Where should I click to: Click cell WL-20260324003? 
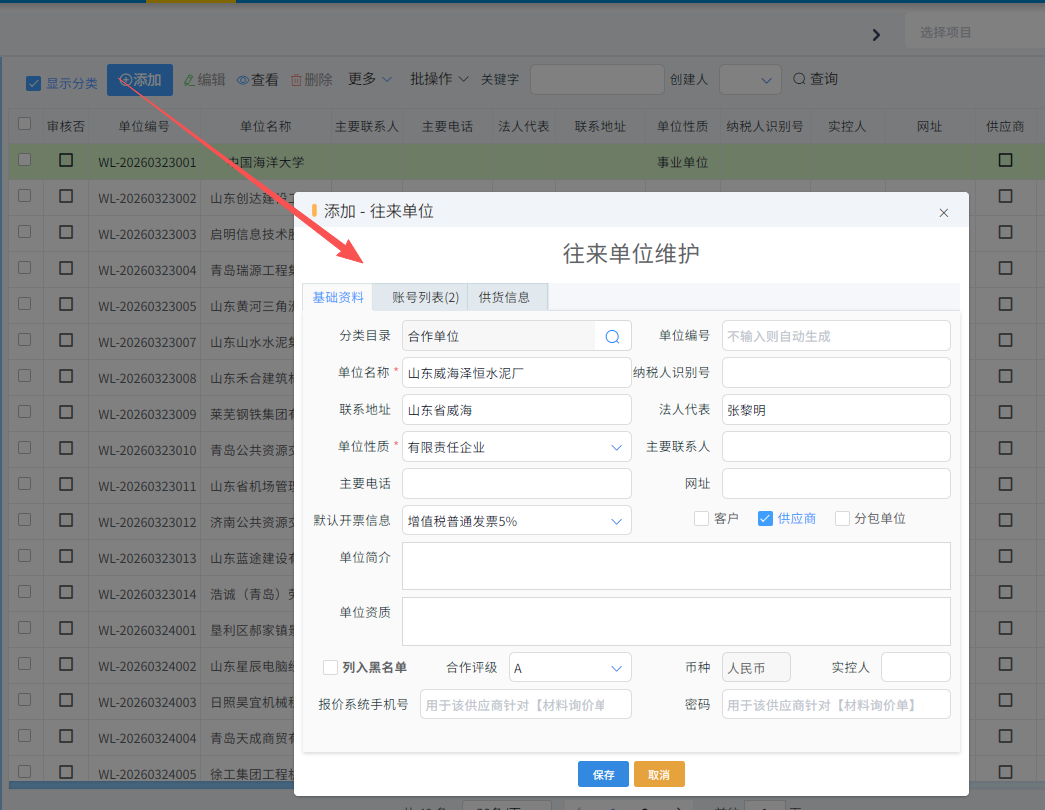(147, 703)
